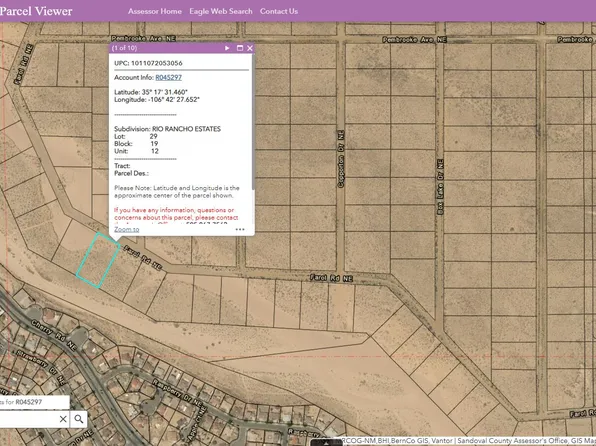Click the 'Strawberry Dr NE' street label
Viewport: 596px width, 446px height.
pos(41,367)
